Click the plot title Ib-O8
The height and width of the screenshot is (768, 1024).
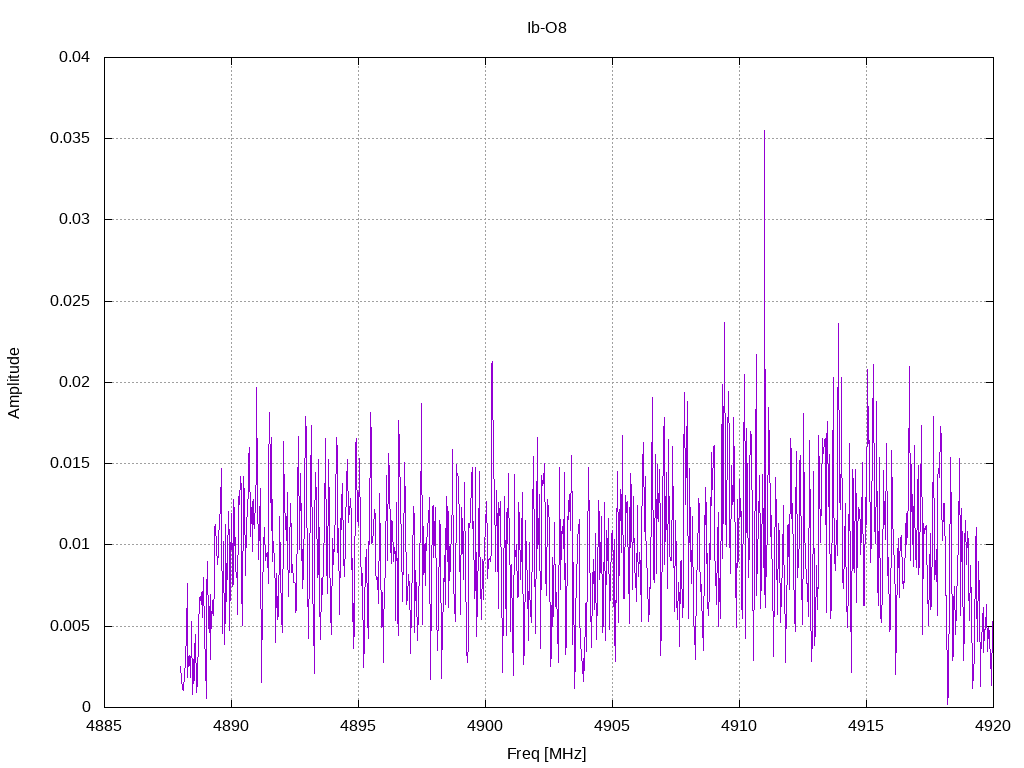[x=547, y=27]
